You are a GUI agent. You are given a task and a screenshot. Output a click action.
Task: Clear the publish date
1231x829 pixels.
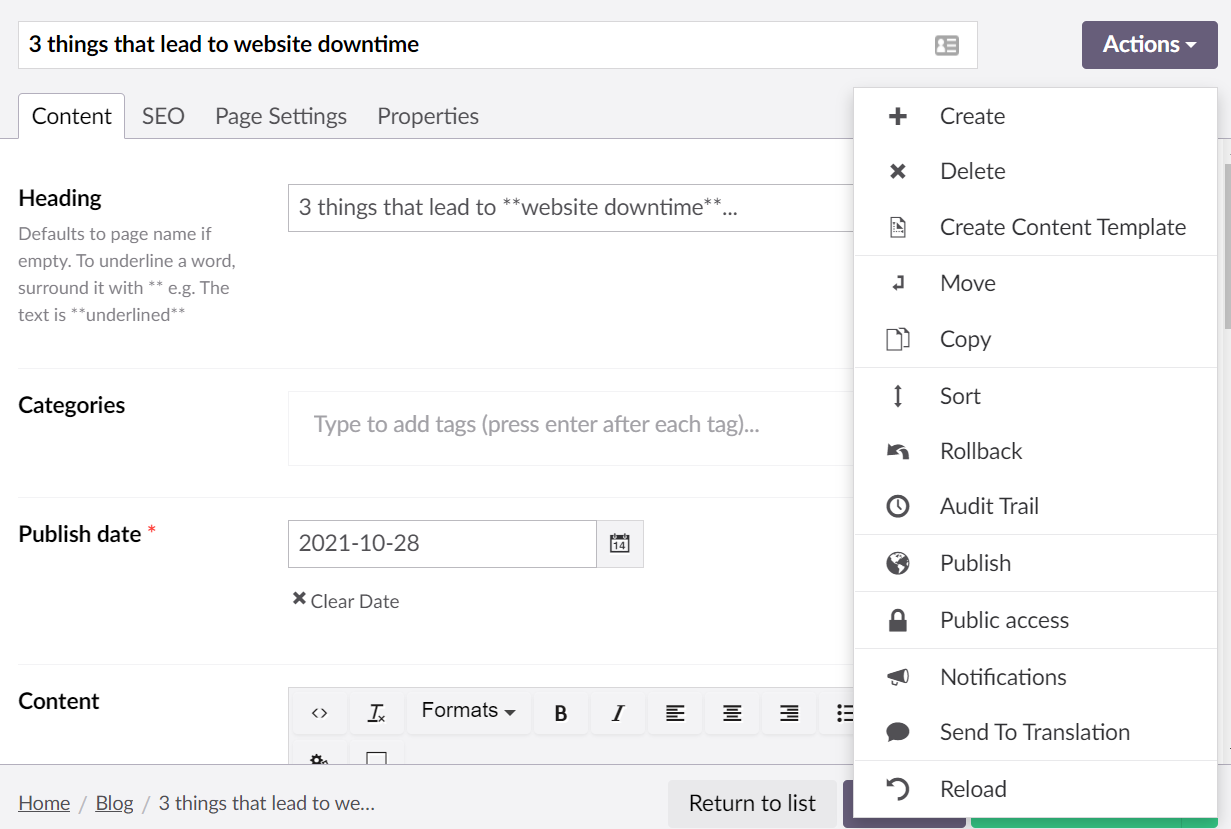[344, 600]
